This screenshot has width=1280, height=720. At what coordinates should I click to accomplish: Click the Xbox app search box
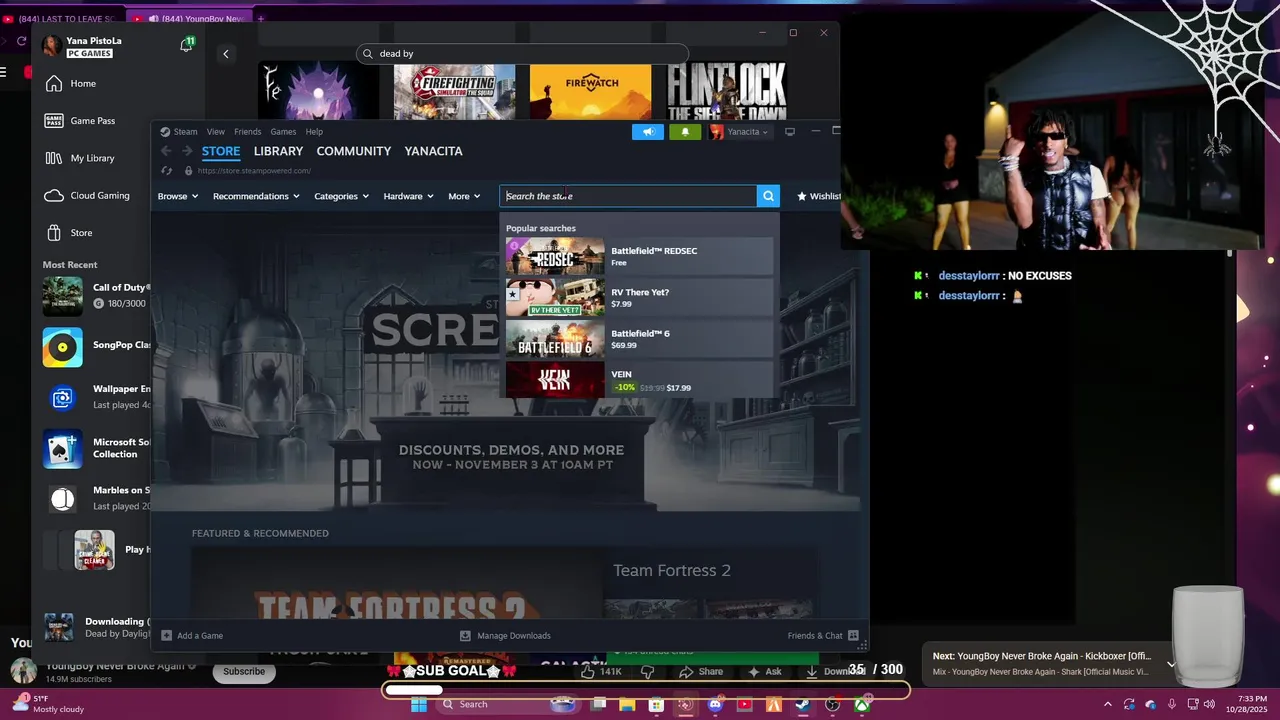(522, 54)
